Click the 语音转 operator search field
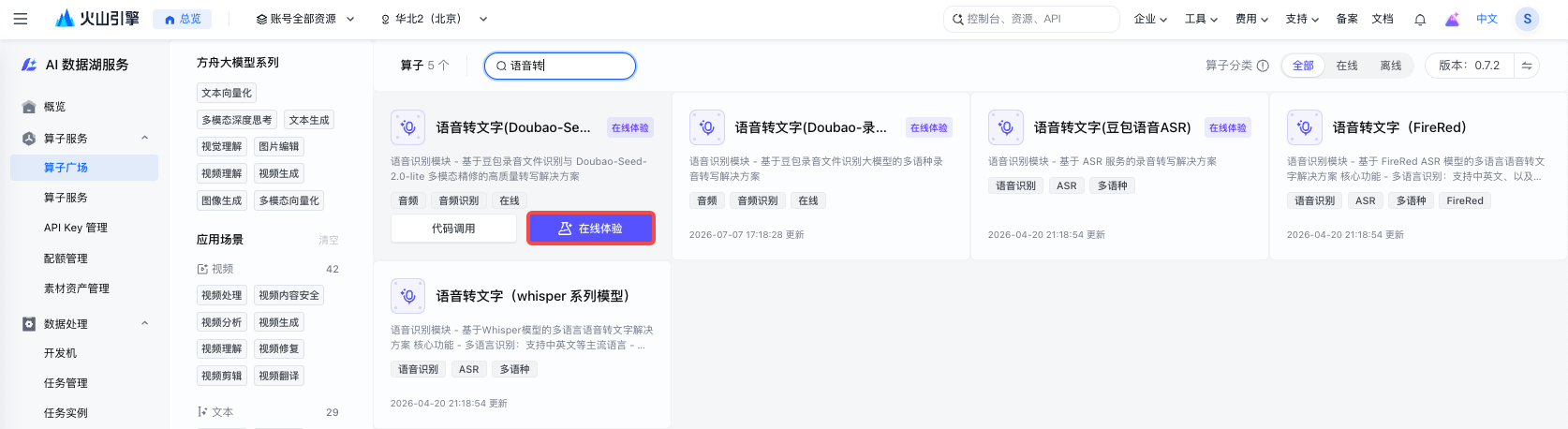The image size is (1568, 429). click(x=560, y=66)
